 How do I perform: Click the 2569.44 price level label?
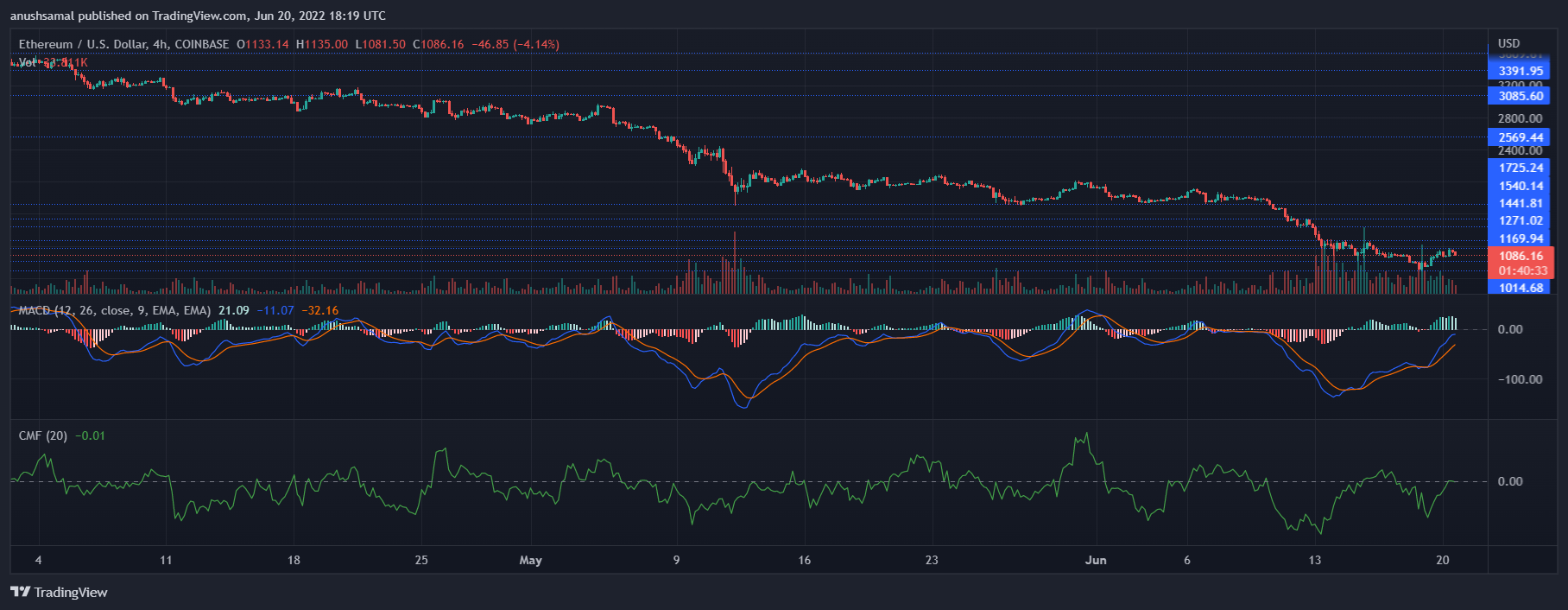[x=1520, y=137]
